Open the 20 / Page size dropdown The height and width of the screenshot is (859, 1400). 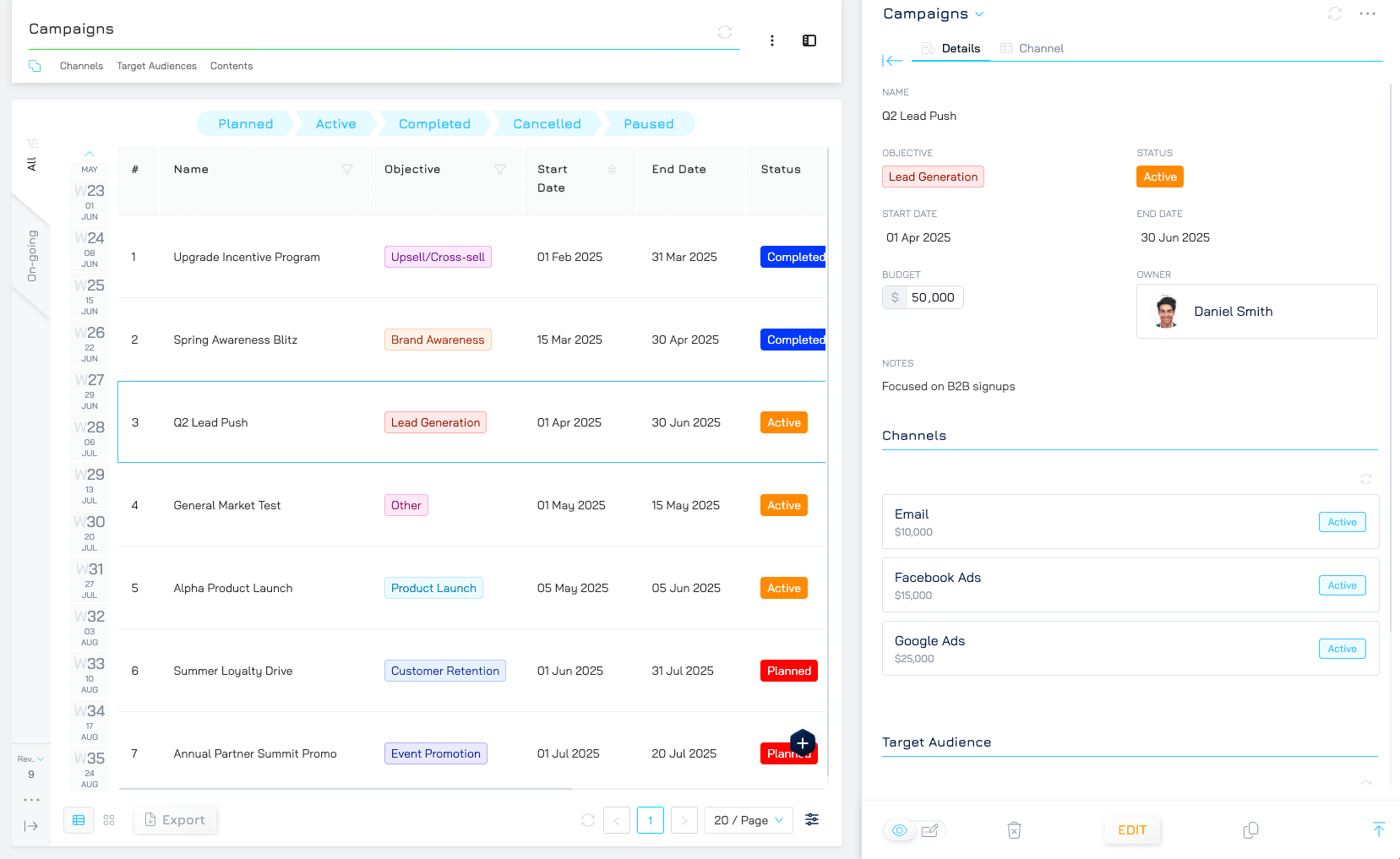(x=749, y=820)
